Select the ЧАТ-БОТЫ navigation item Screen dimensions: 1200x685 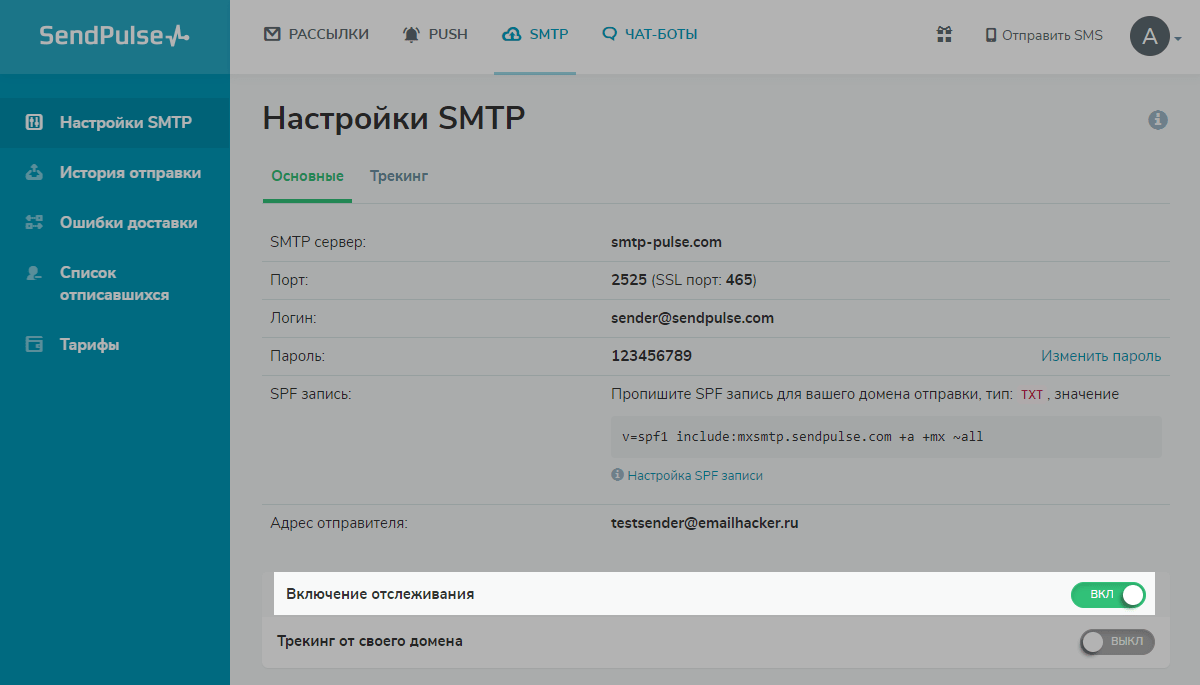pos(650,33)
